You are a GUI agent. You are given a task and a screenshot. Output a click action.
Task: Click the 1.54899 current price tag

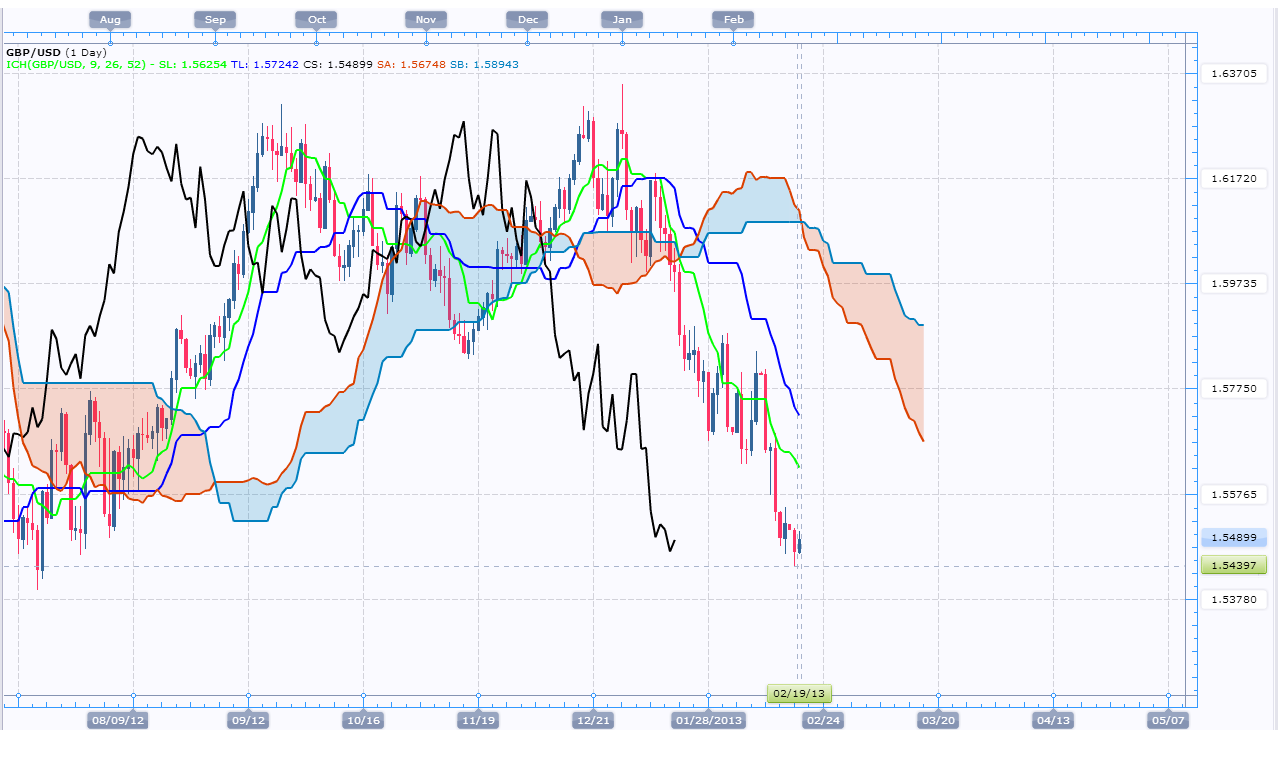1235,537
